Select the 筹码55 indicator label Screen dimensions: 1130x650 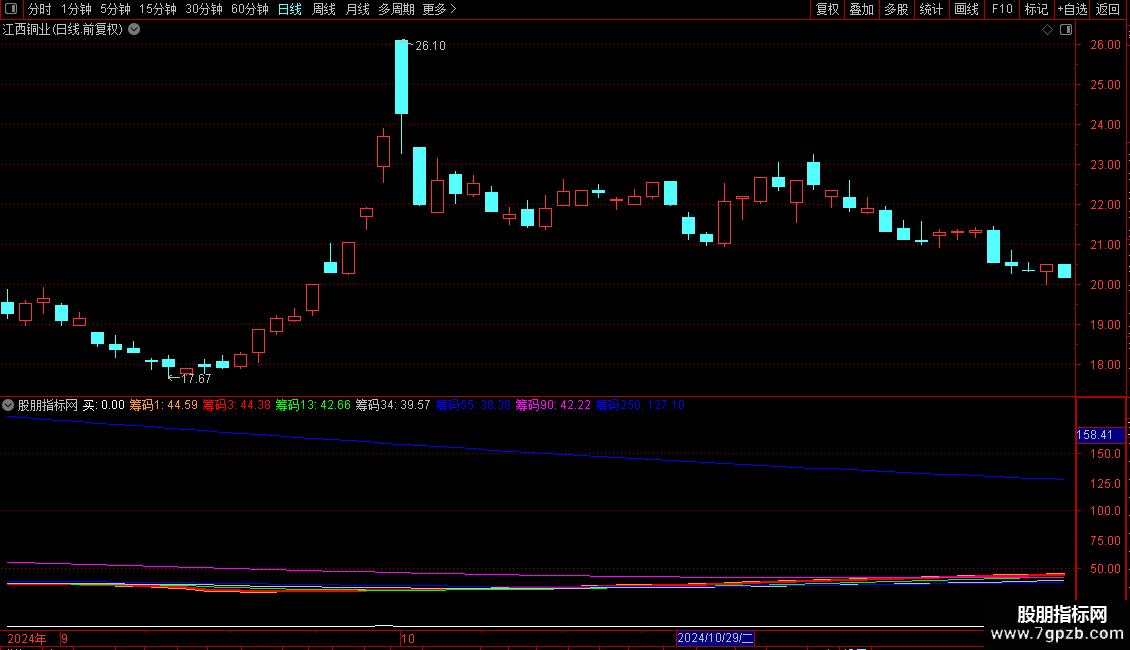pos(473,405)
